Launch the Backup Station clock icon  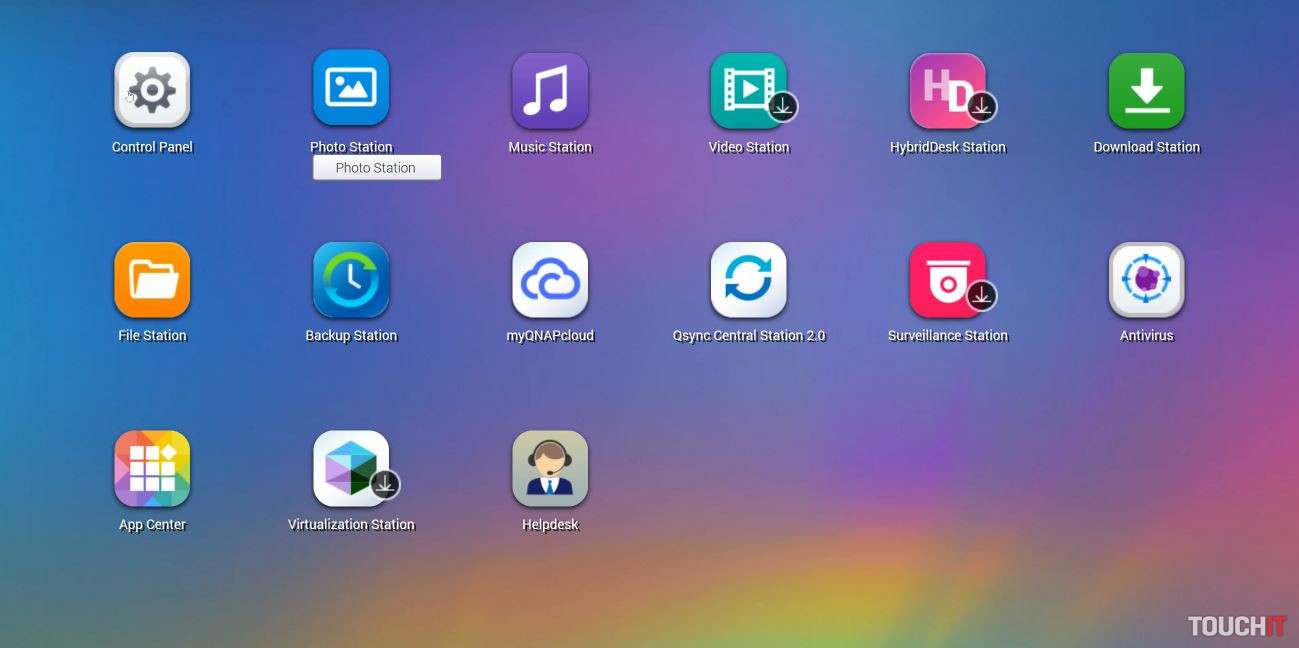[x=351, y=279]
